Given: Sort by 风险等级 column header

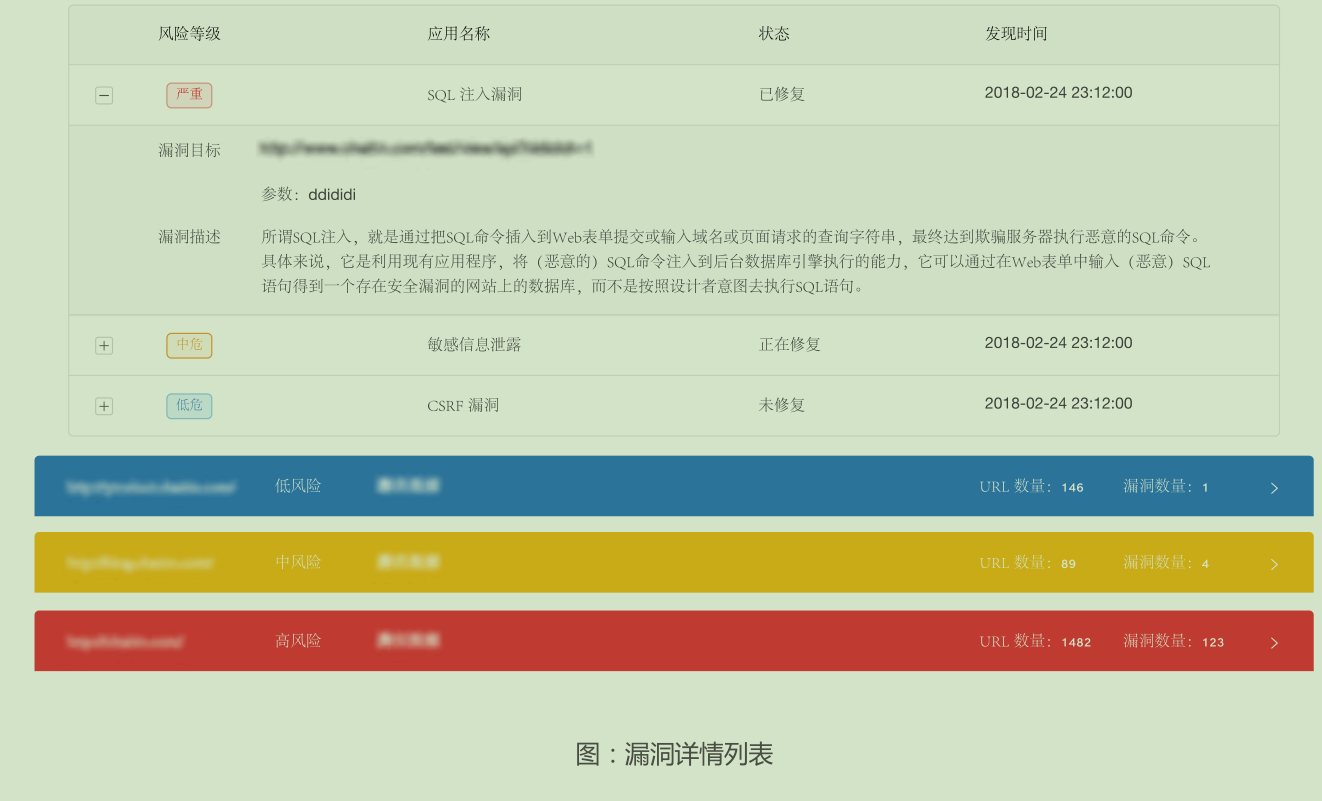Looking at the screenshot, I should (189, 34).
